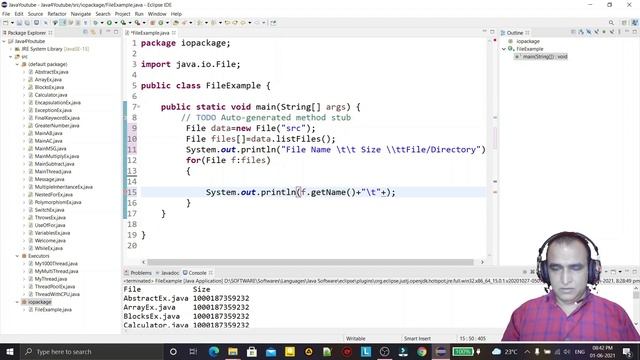This screenshot has width=640, height=360.
Task: Click the New Java Package toolbar icon
Action: tap(152, 23)
